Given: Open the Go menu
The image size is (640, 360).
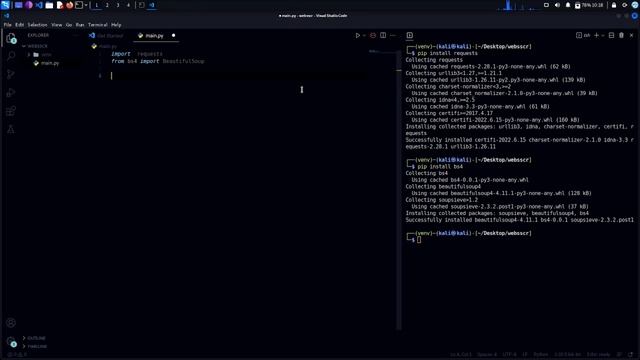Looking at the screenshot, I should pyautogui.click(x=69, y=25).
